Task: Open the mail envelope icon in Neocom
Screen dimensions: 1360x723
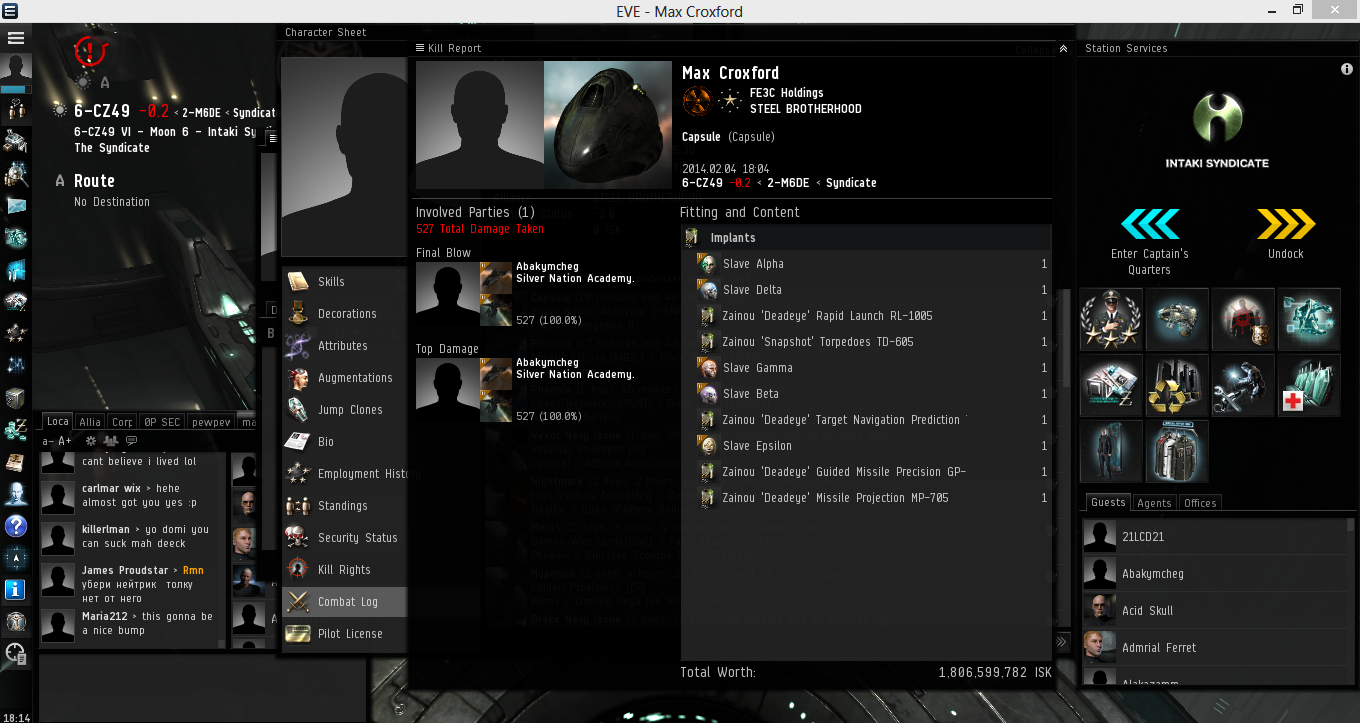Action: [16, 206]
